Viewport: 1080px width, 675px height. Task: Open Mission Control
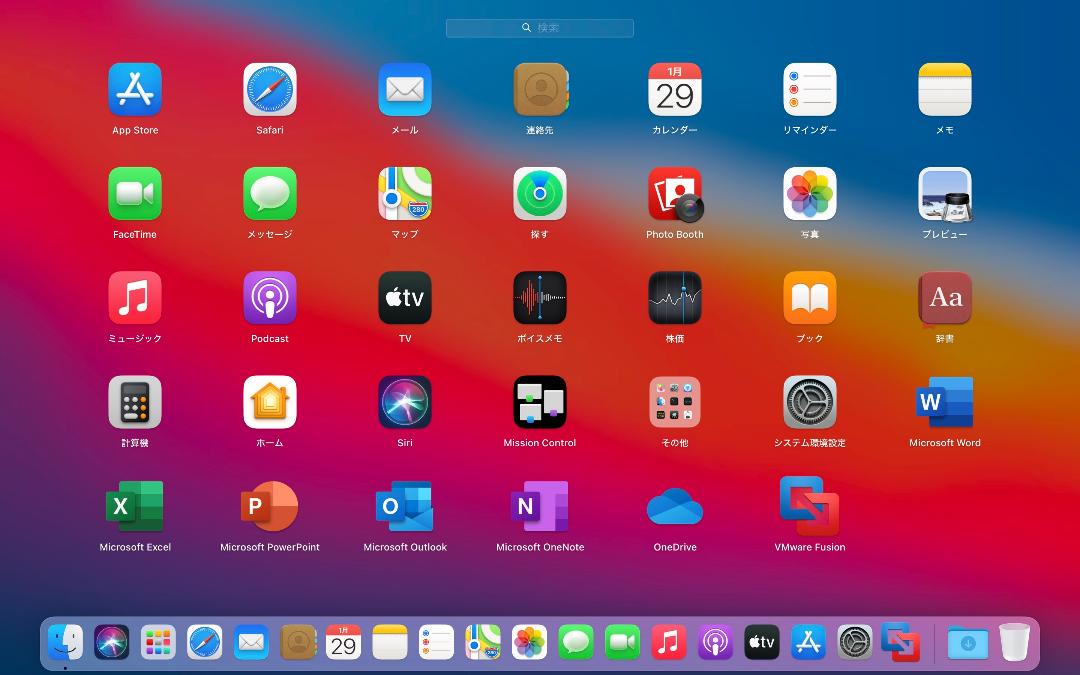click(x=540, y=402)
